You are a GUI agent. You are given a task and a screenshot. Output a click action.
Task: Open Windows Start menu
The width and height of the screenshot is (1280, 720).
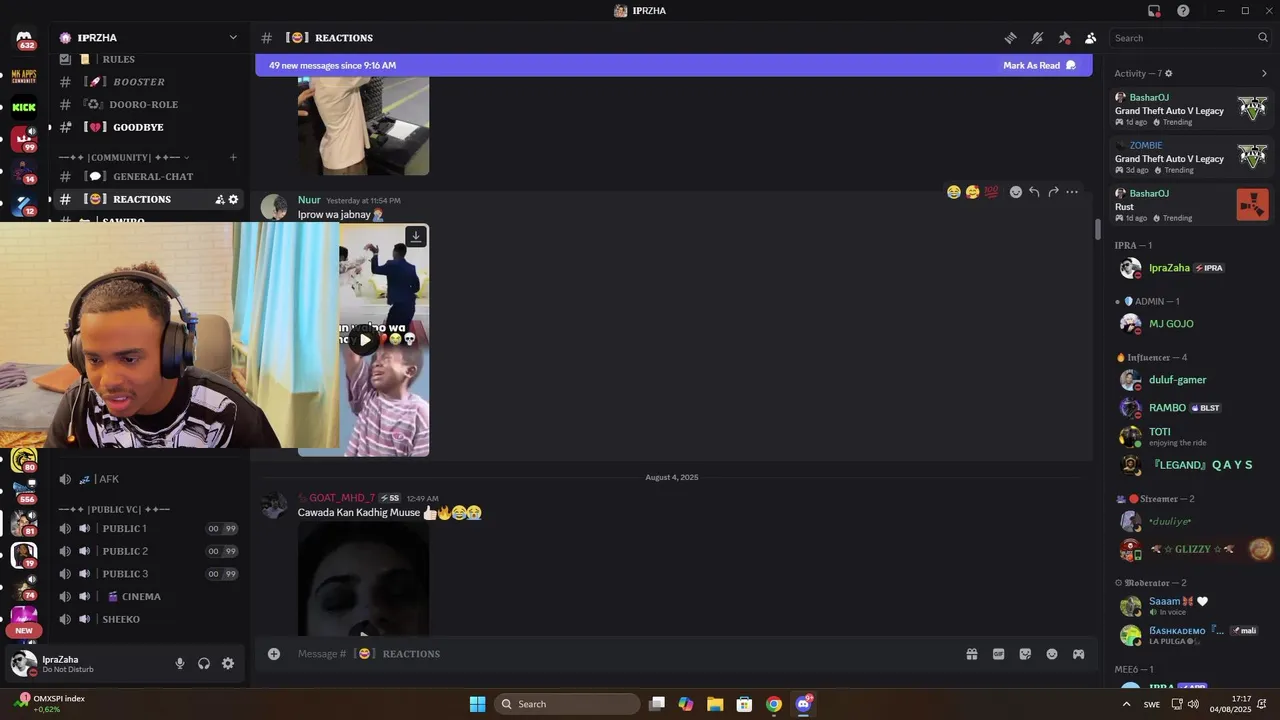[x=477, y=704]
